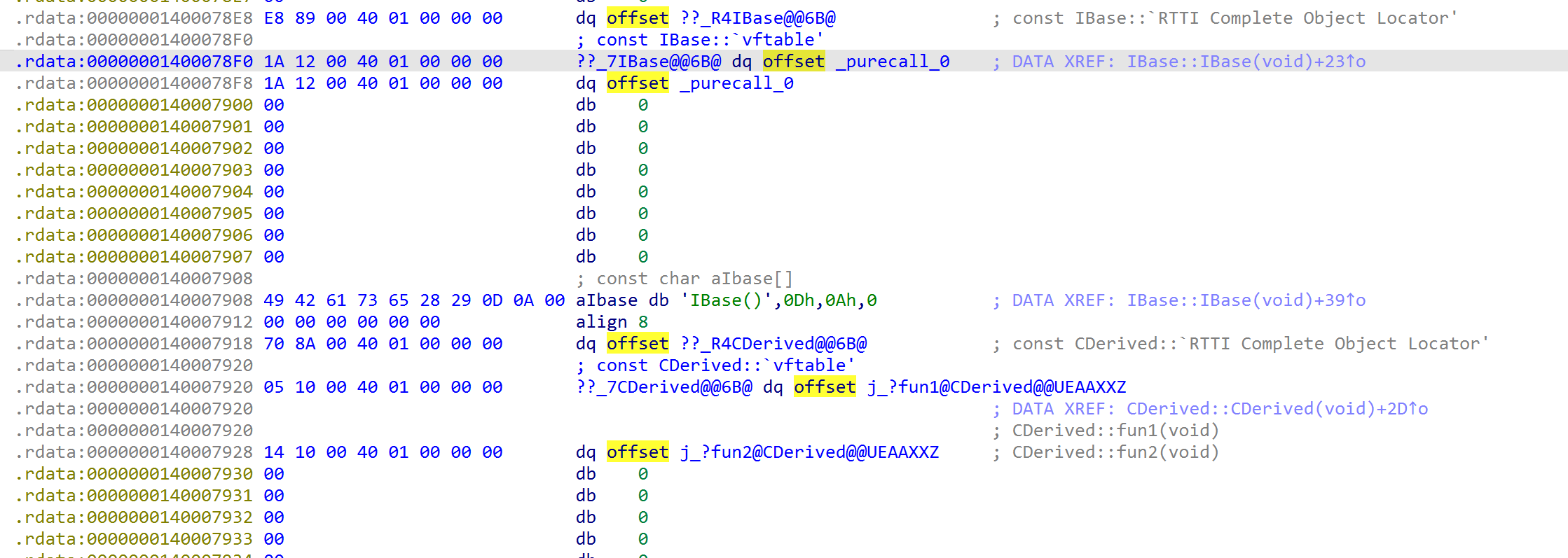The width and height of the screenshot is (1568, 558).
Task: Select address .rdata:0000000140007907
Action: point(134,257)
